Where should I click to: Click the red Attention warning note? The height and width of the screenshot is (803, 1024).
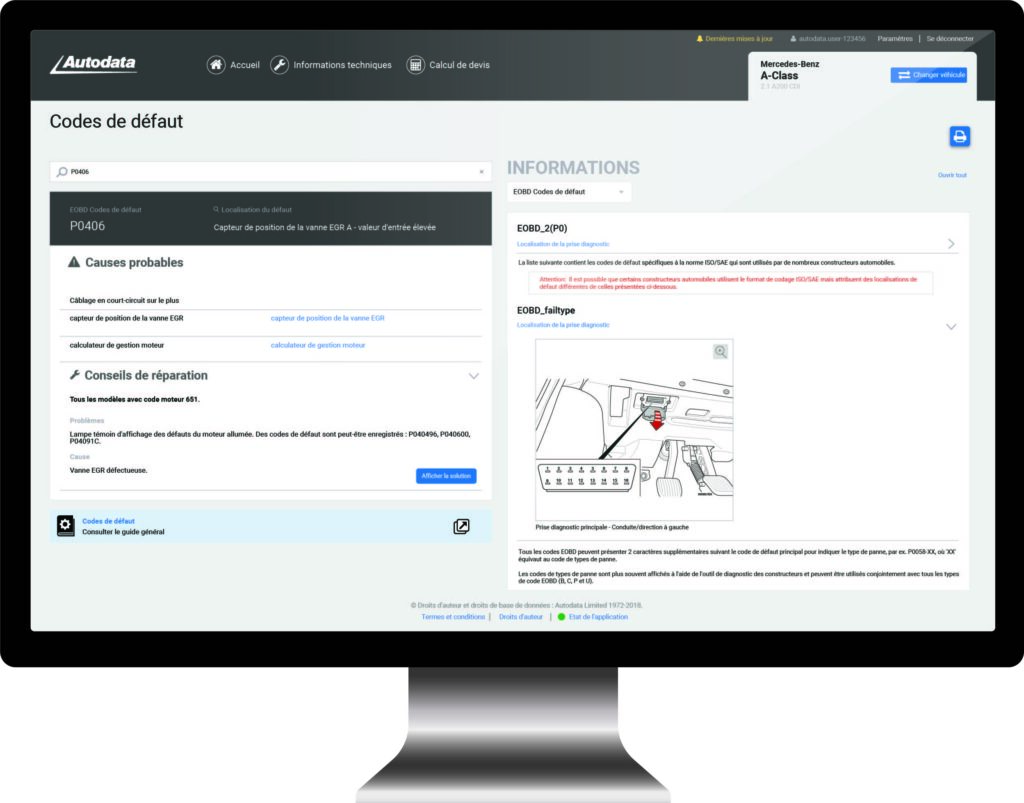click(730, 283)
